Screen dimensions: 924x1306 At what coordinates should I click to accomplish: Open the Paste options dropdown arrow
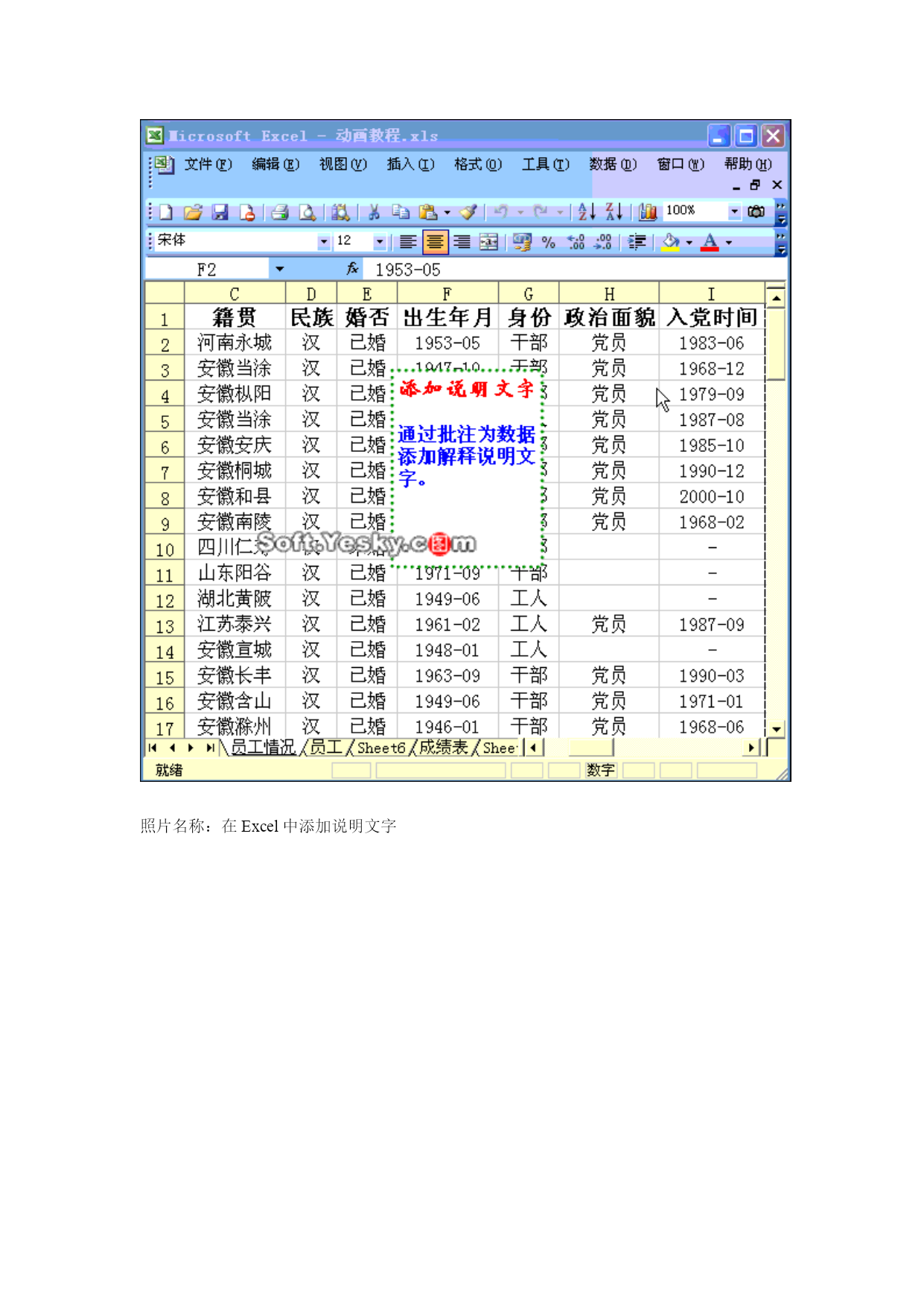(447, 213)
